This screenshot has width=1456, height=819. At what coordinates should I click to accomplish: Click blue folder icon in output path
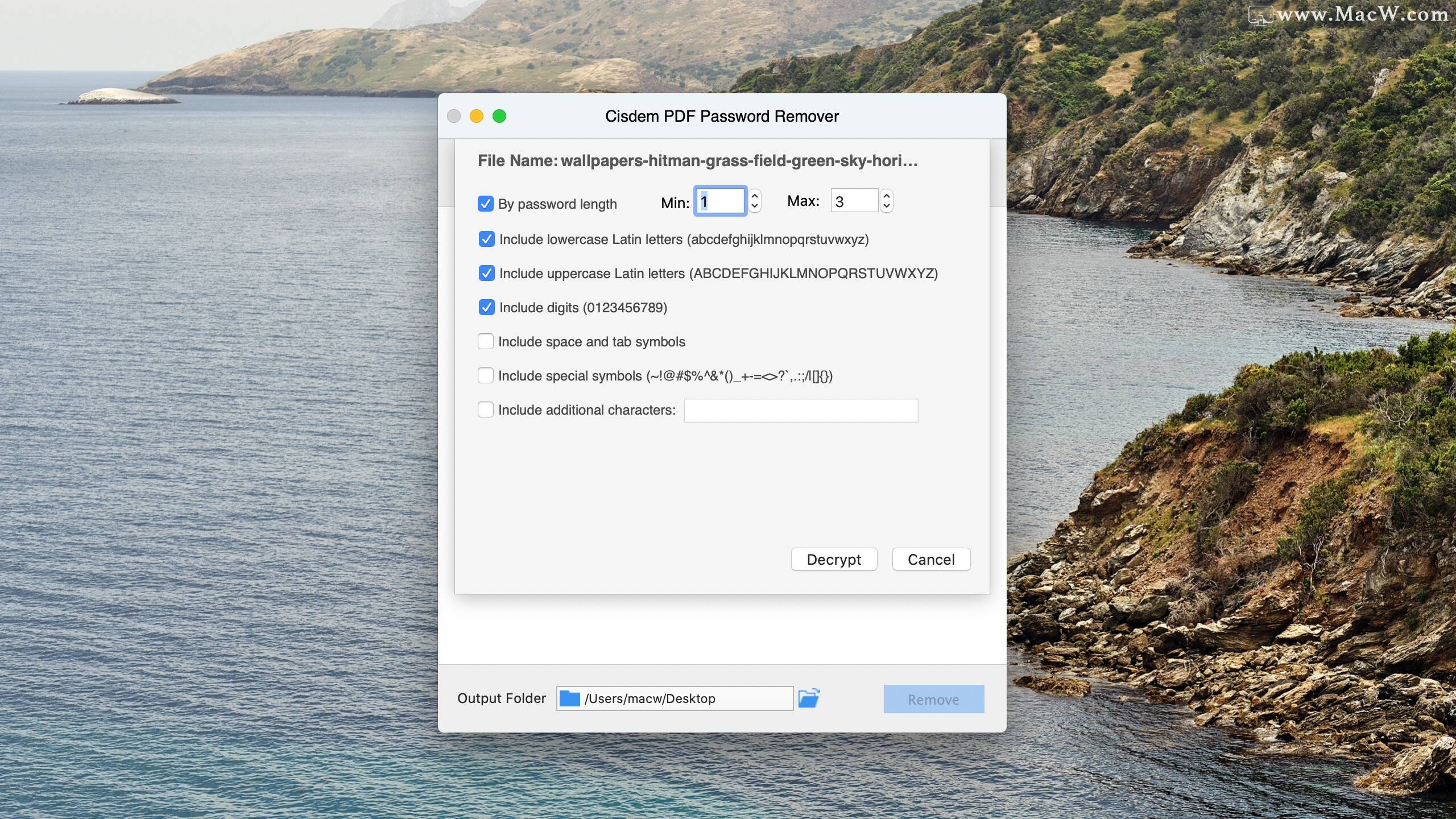[569, 698]
